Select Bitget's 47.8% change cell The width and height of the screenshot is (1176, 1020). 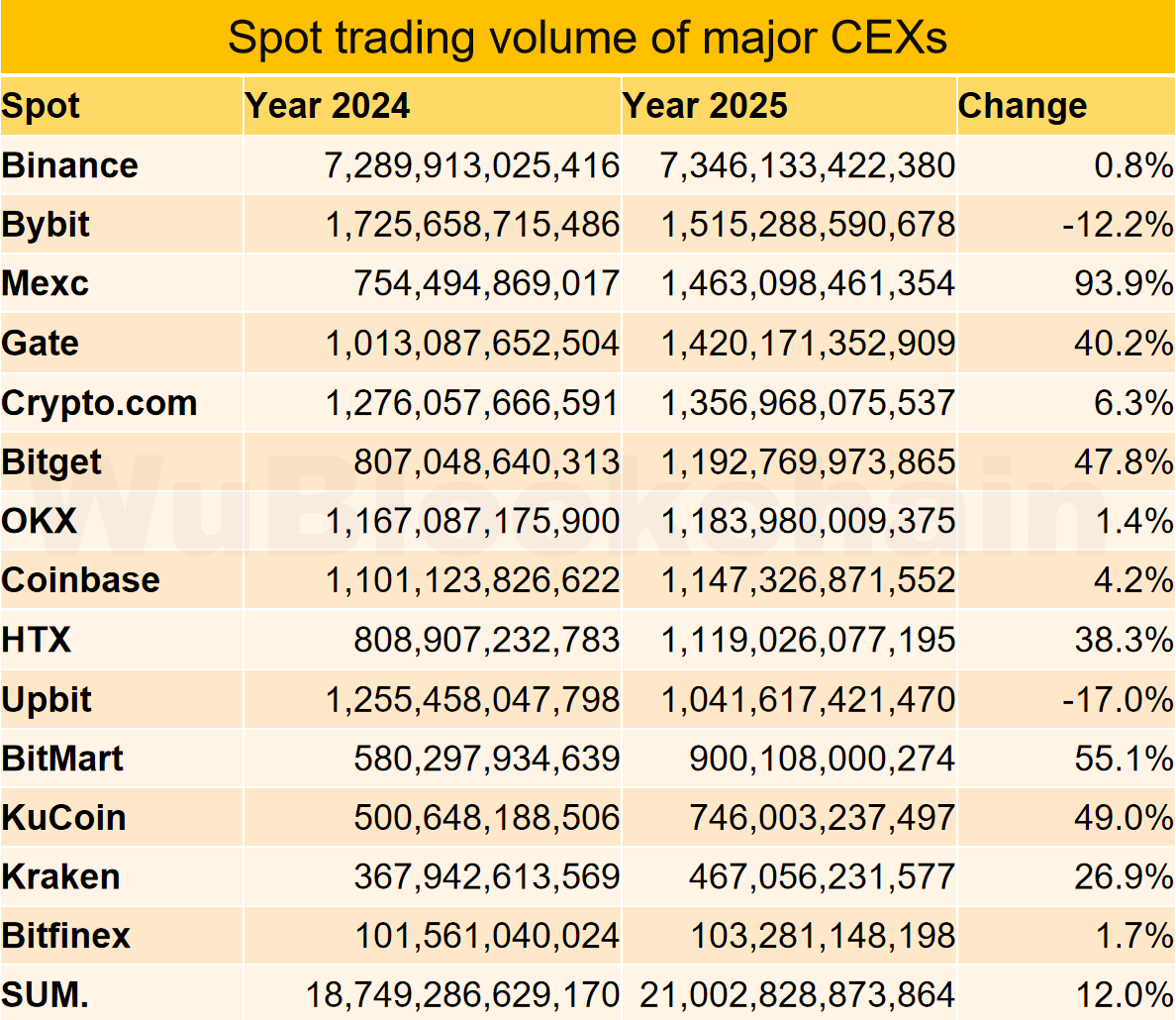(x=1124, y=462)
